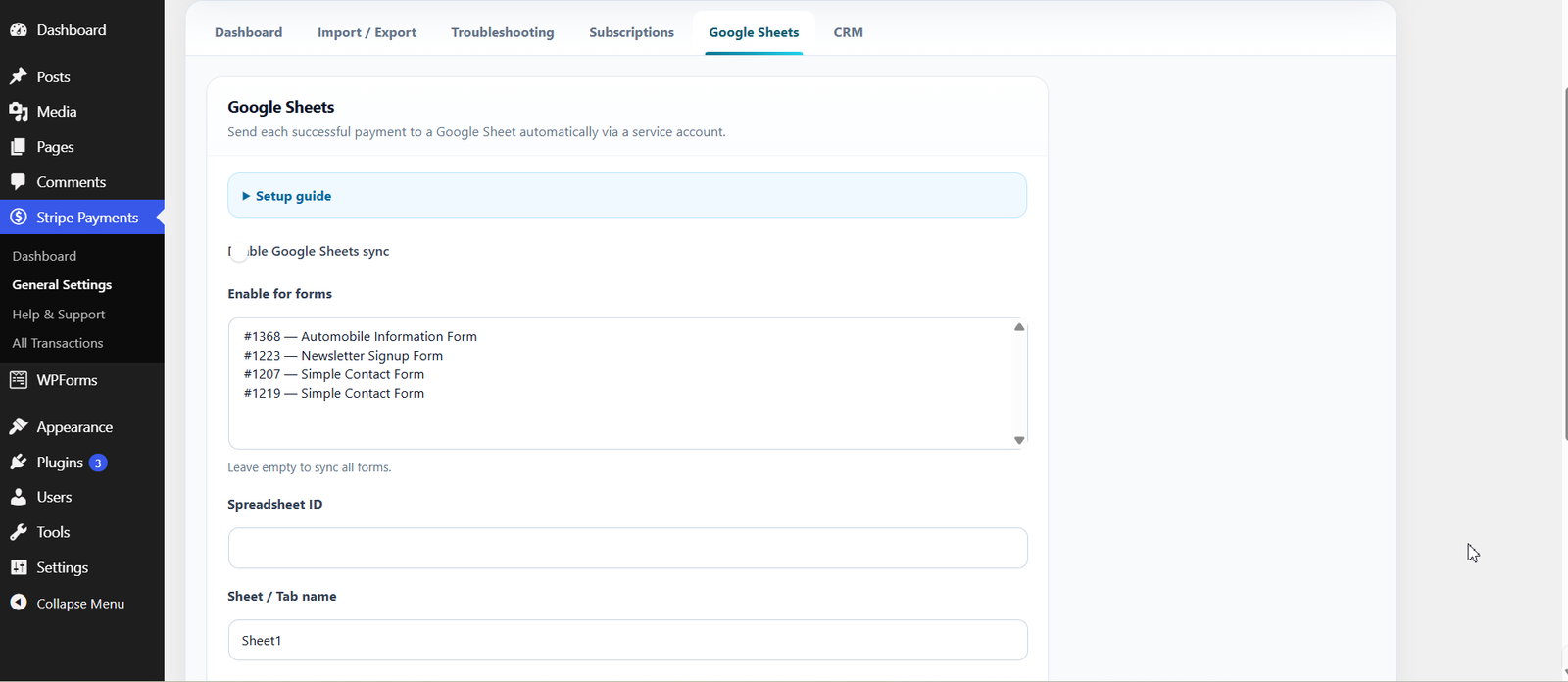
Task: Open the Troubleshooting tab
Action: point(503,32)
